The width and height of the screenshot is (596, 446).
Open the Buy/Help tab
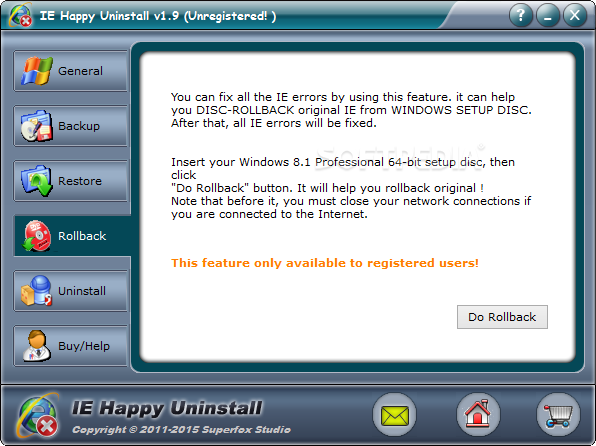tap(71, 346)
